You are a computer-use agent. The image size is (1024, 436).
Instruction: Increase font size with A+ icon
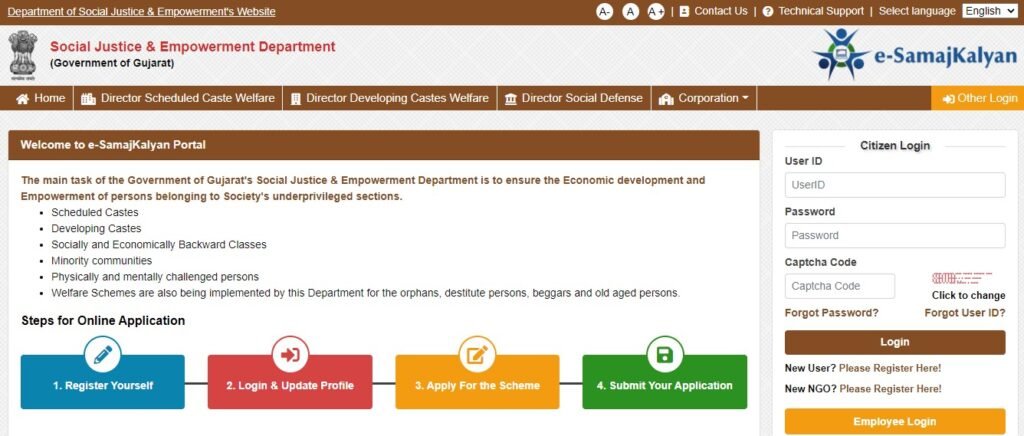tap(656, 12)
